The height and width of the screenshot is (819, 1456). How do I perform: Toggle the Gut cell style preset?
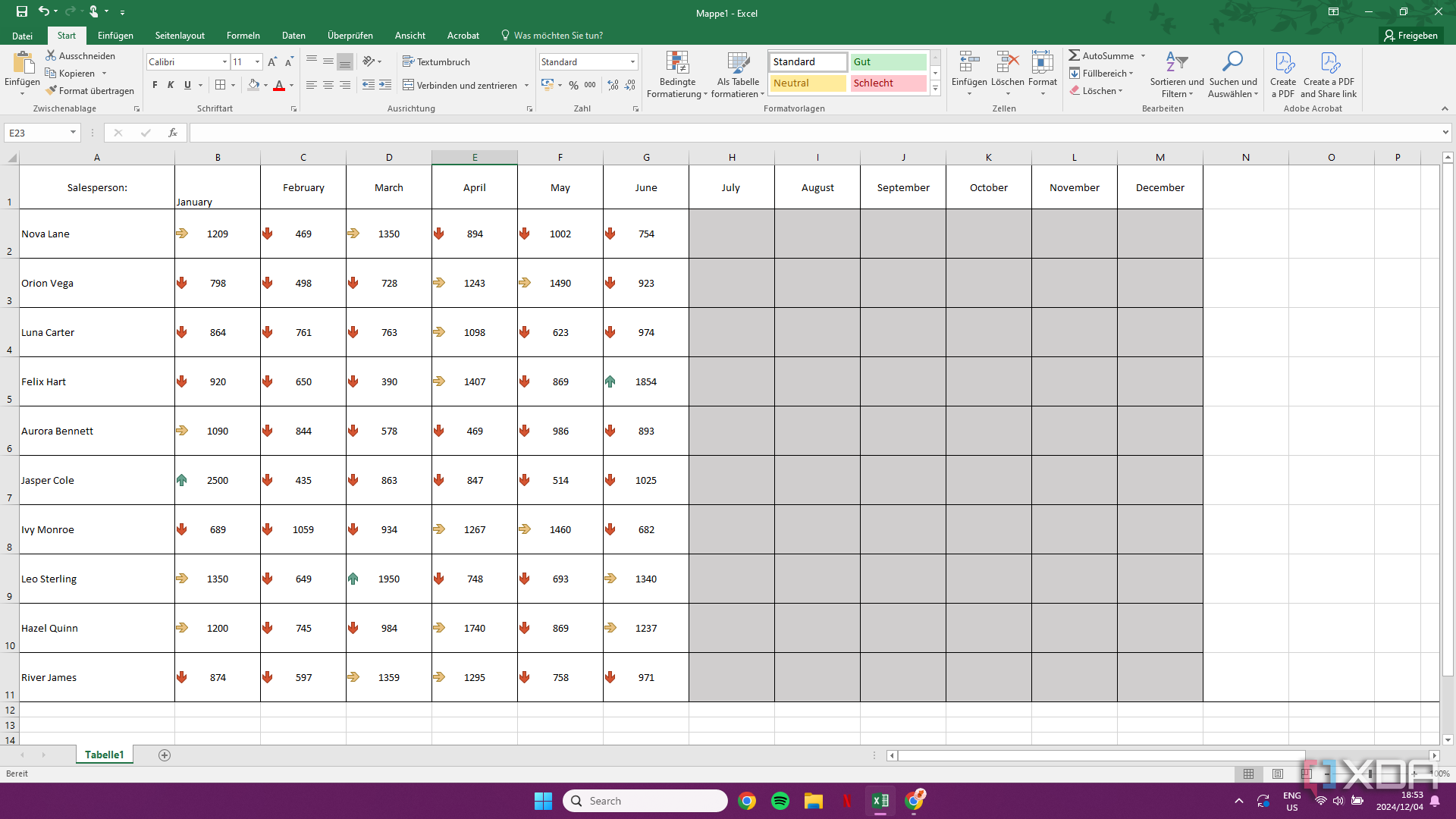[887, 61]
